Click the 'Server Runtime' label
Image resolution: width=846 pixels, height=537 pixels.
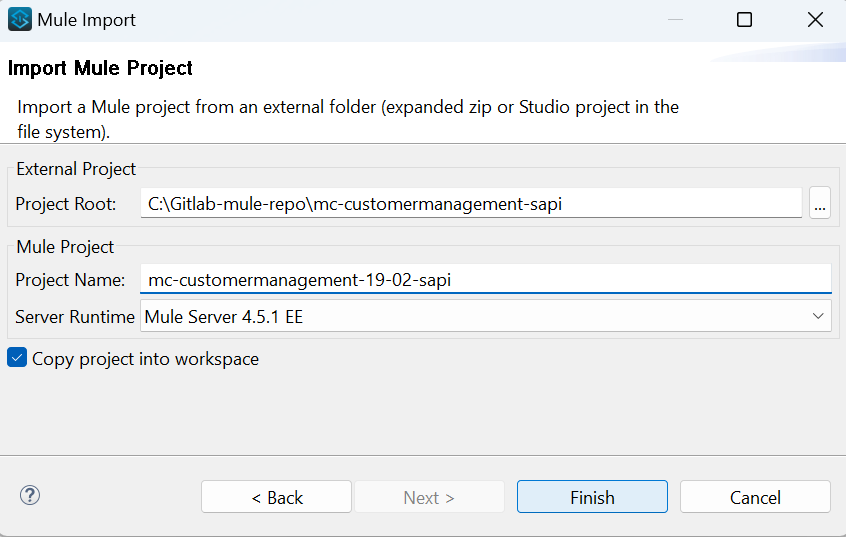[75, 317]
